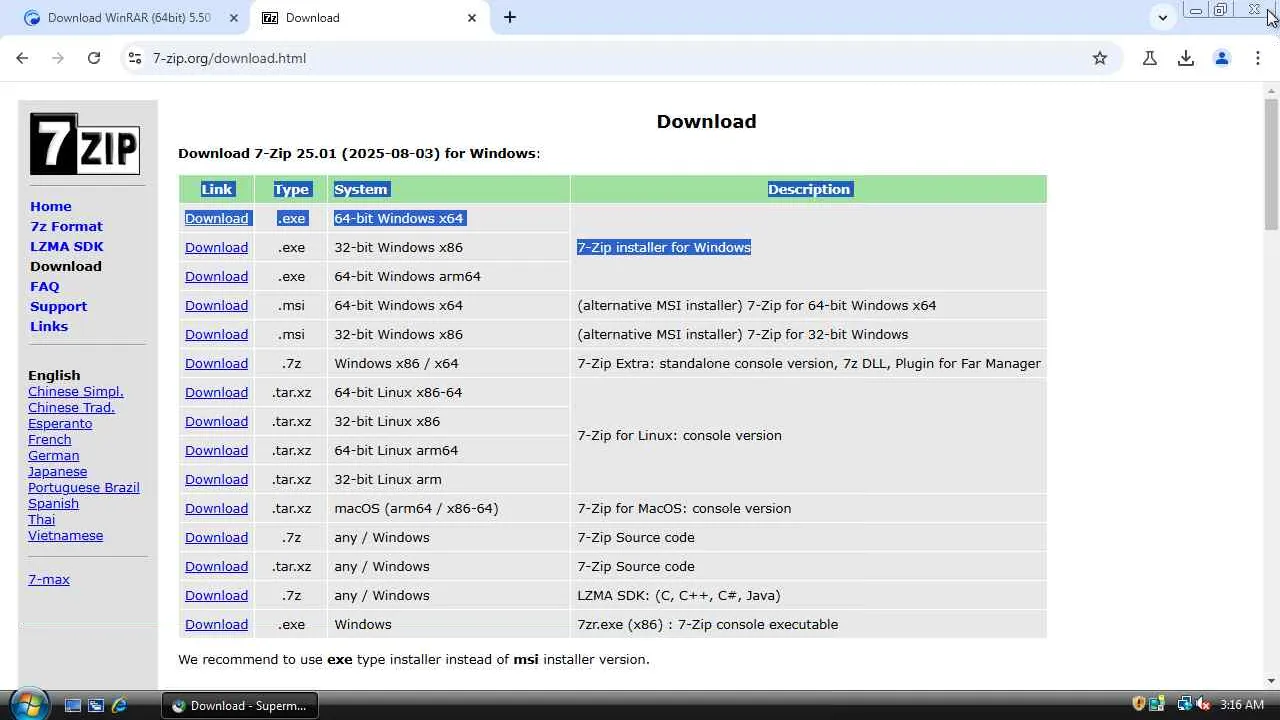
Task: Go to Home in the sidebar
Action: pyautogui.click(x=51, y=206)
